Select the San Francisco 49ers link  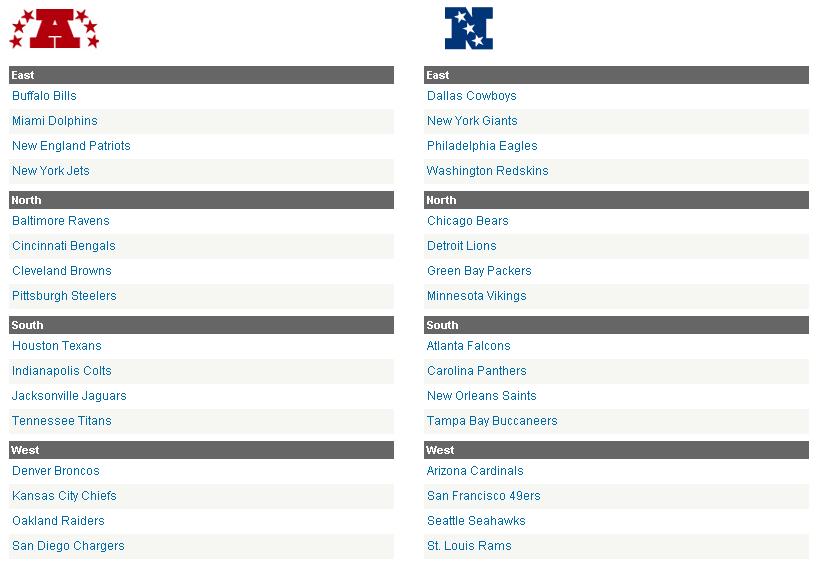[x=484, y=496]
